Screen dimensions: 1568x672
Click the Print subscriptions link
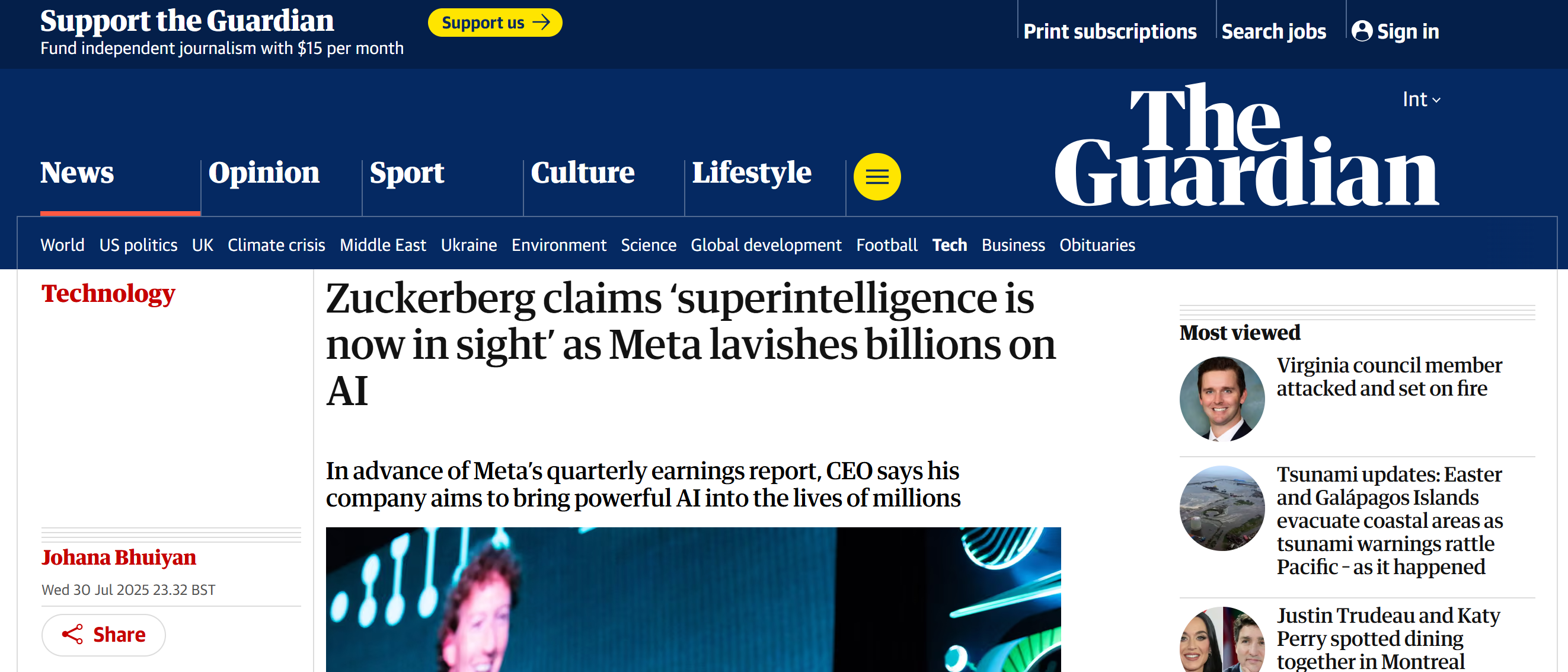pyautogui.click(x=1109, y=31)
